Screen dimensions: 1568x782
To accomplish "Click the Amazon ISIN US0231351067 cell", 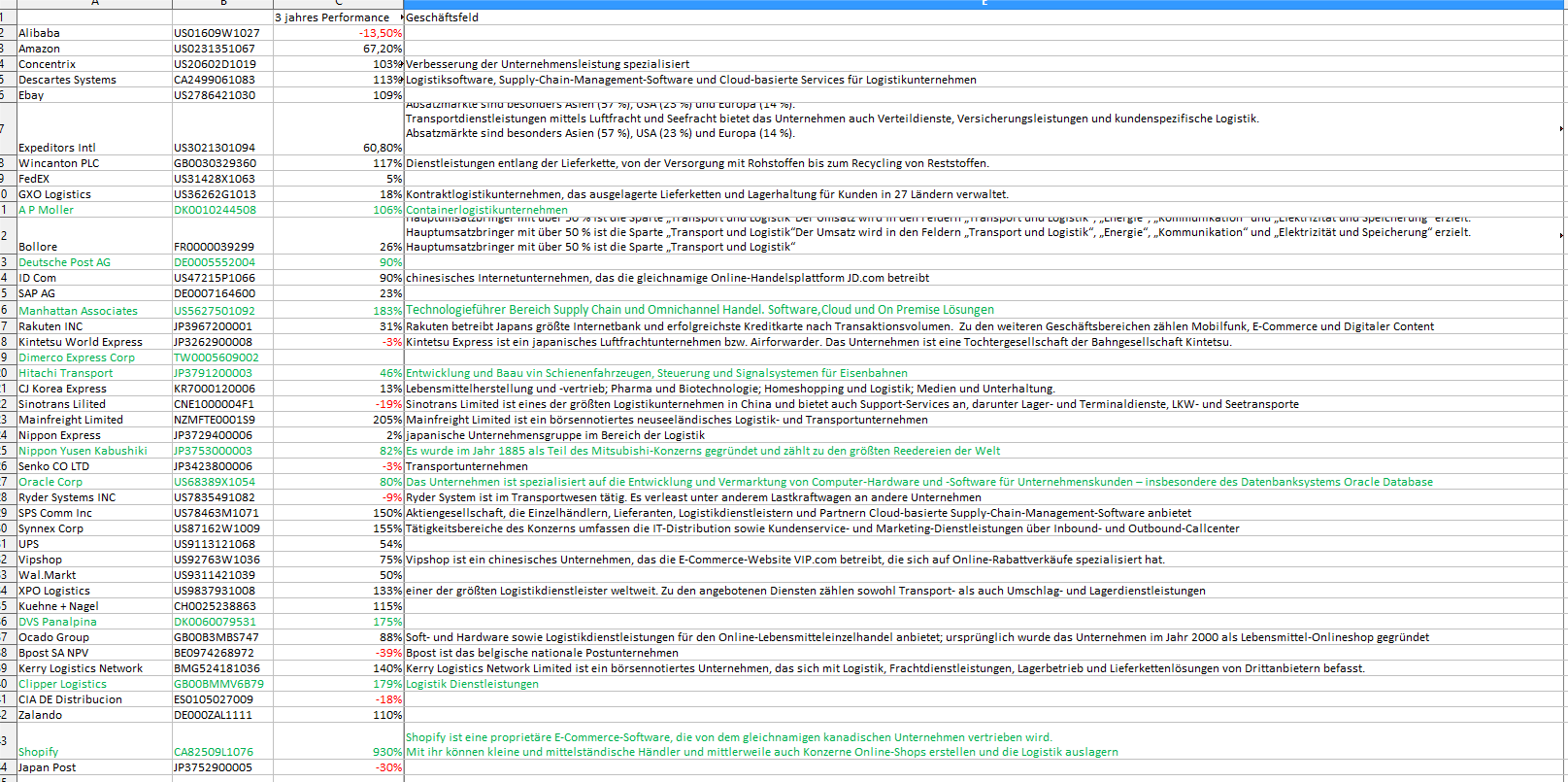I will (222, 49).
